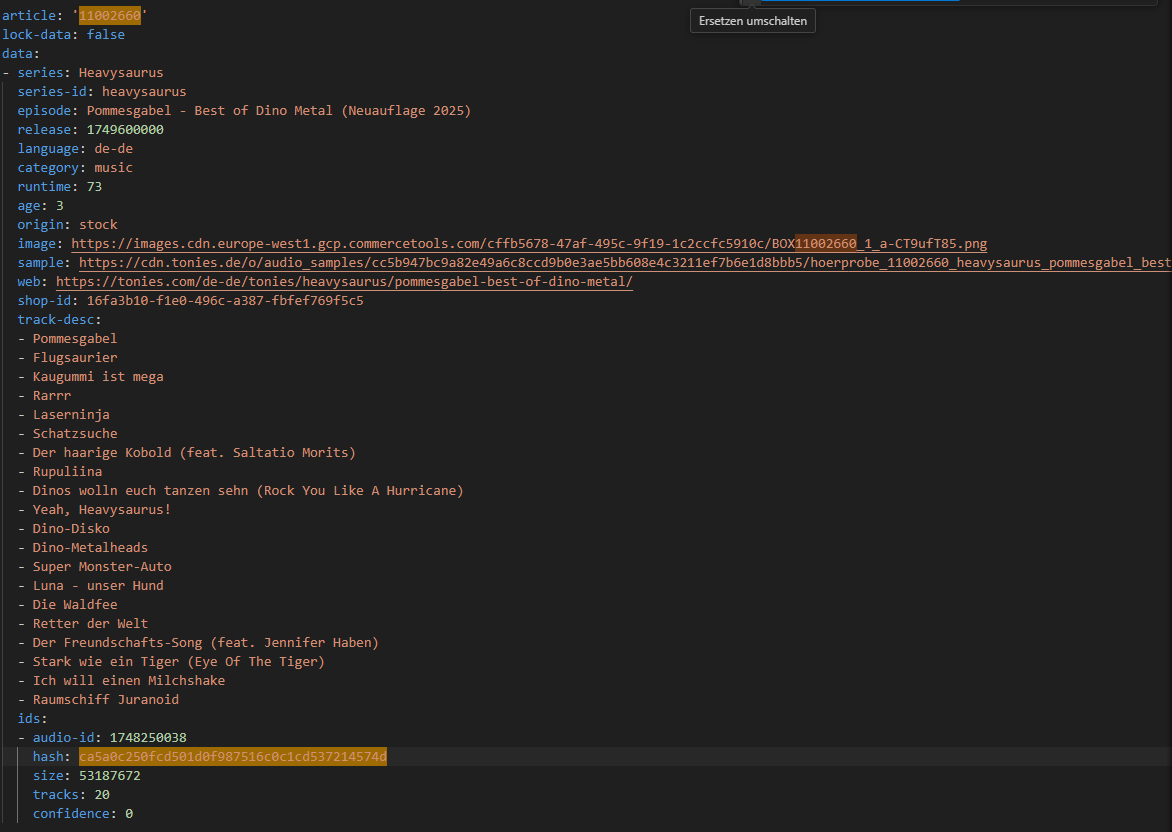Screen dimensions: 1172x832
Task: Open the tonies.com web URL link
Action: tap(345, 282)
